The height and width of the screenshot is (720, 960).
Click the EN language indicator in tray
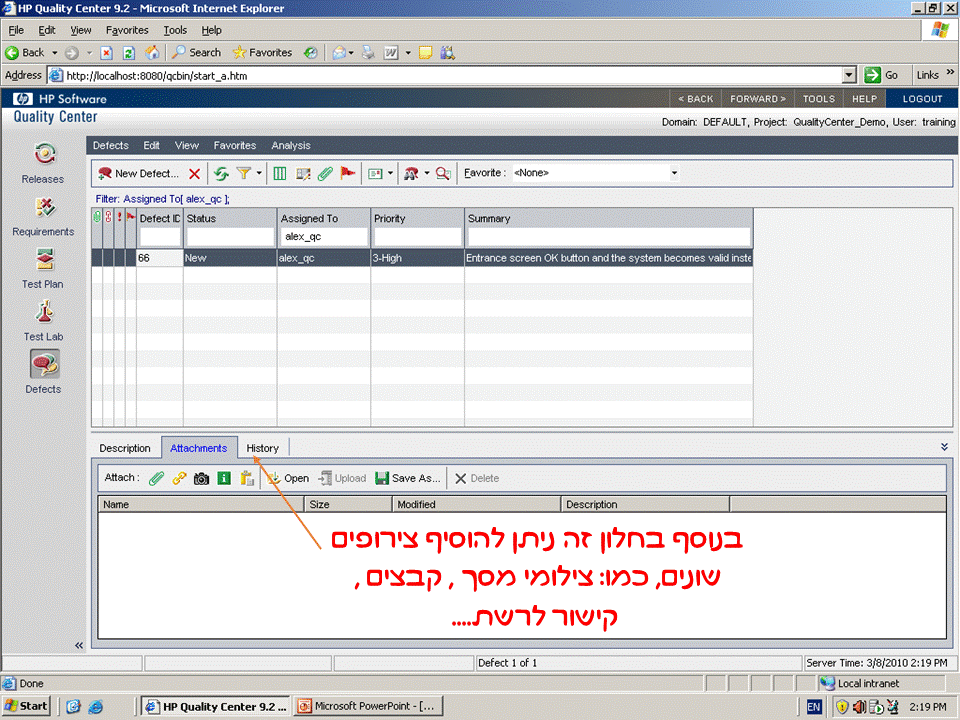pyautogui.click(x=814, y=707)
